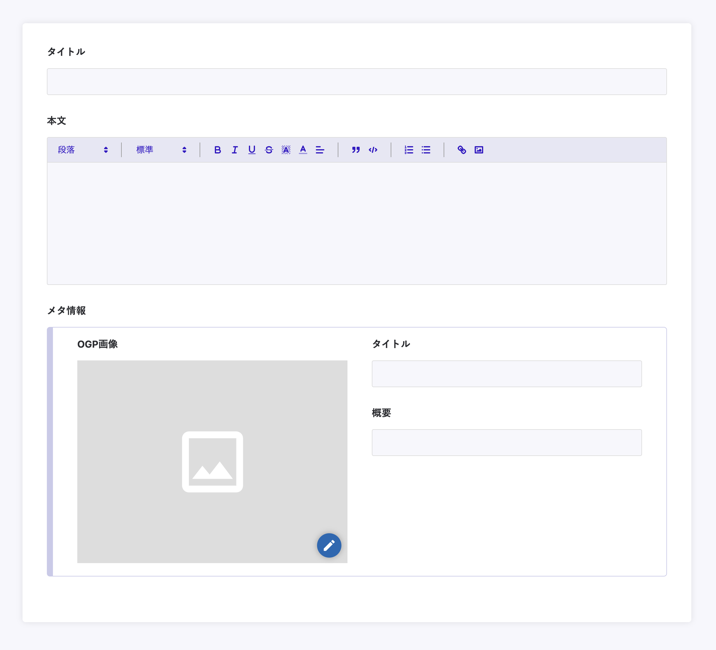
Task: Insert an image into the body
Action: tap(479, 150)
